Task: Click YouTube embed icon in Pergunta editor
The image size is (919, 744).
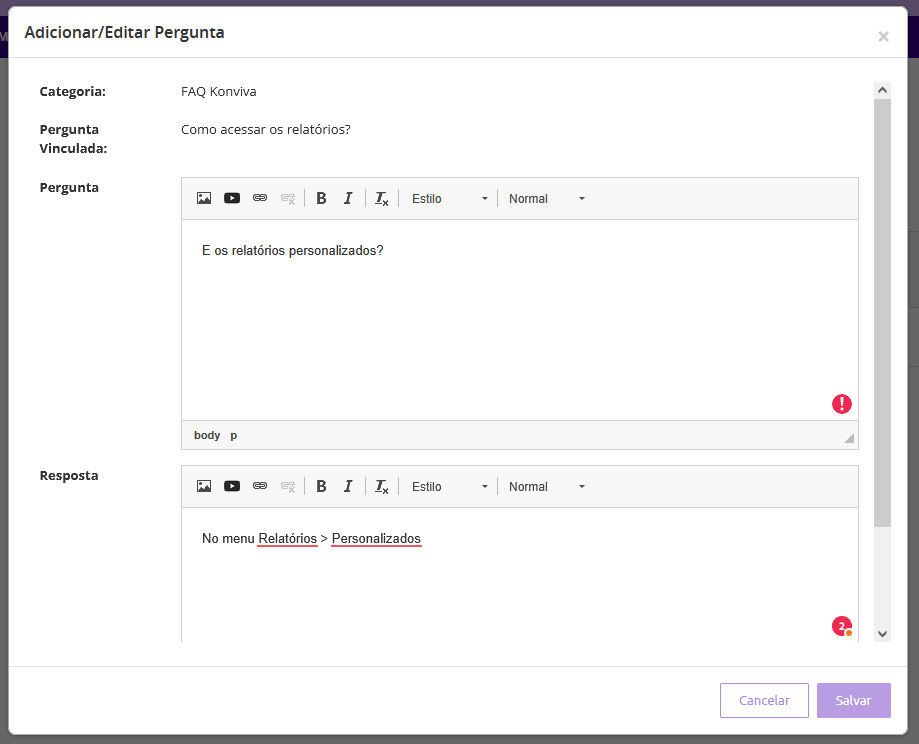Action: (x=232, y=198)
